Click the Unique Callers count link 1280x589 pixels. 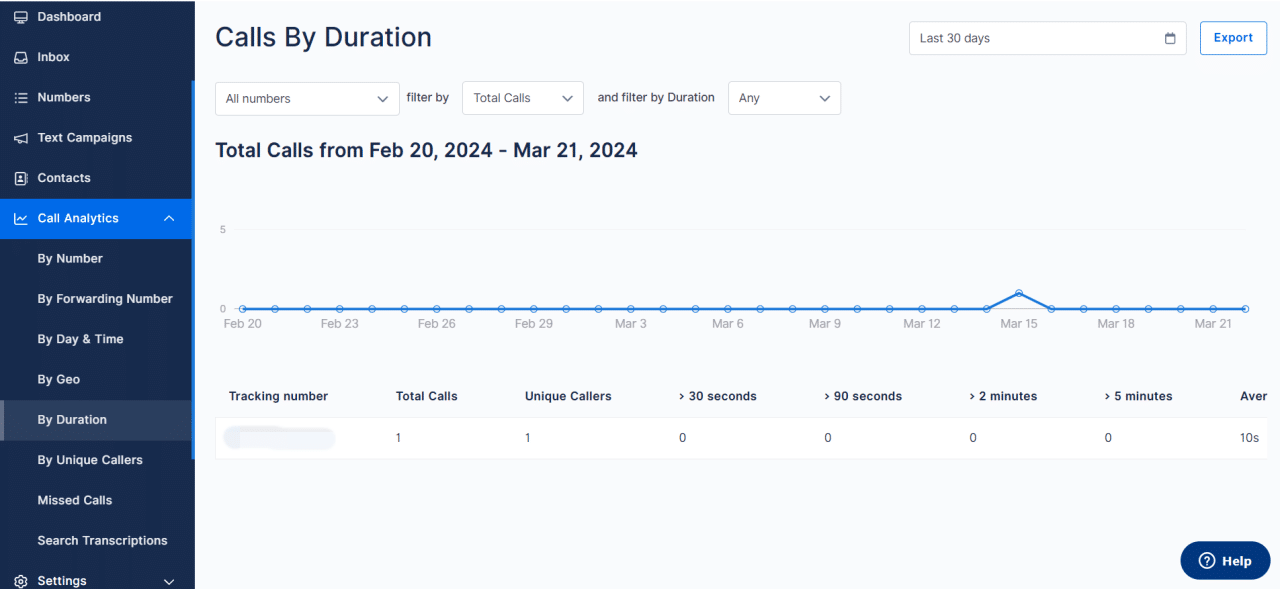(528, 437)
